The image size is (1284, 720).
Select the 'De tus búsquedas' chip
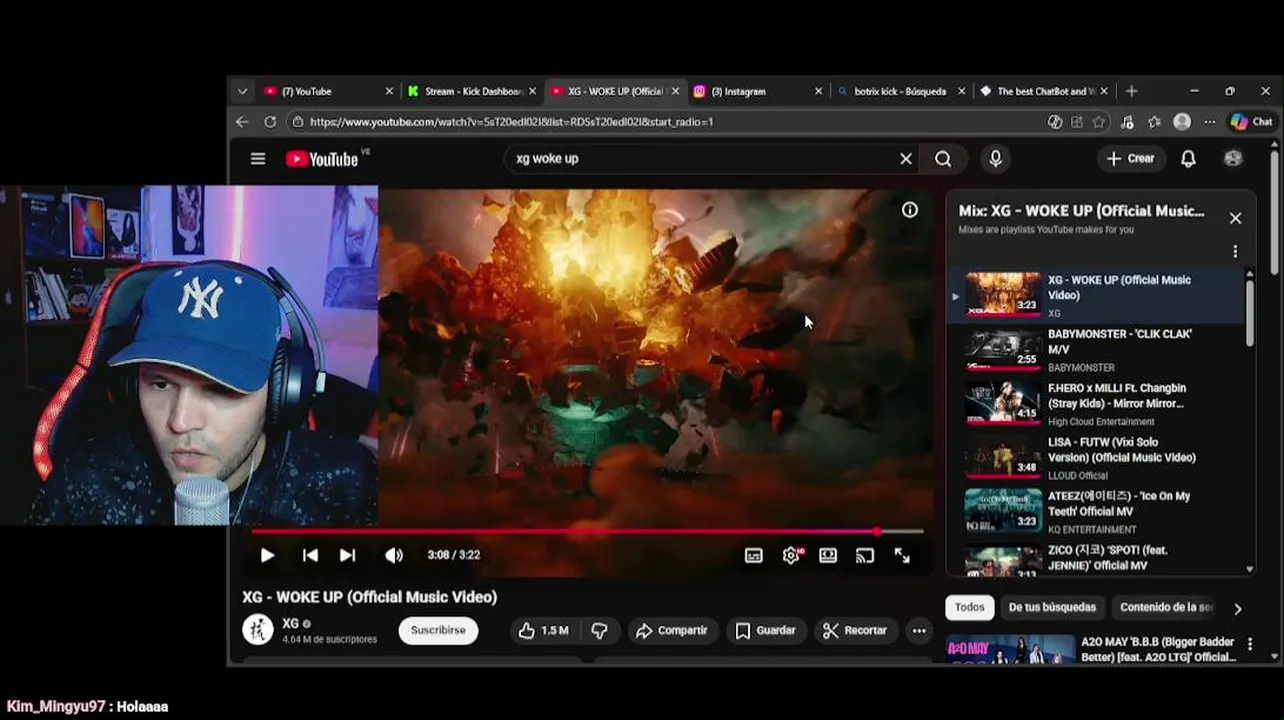coord(1052,607)
